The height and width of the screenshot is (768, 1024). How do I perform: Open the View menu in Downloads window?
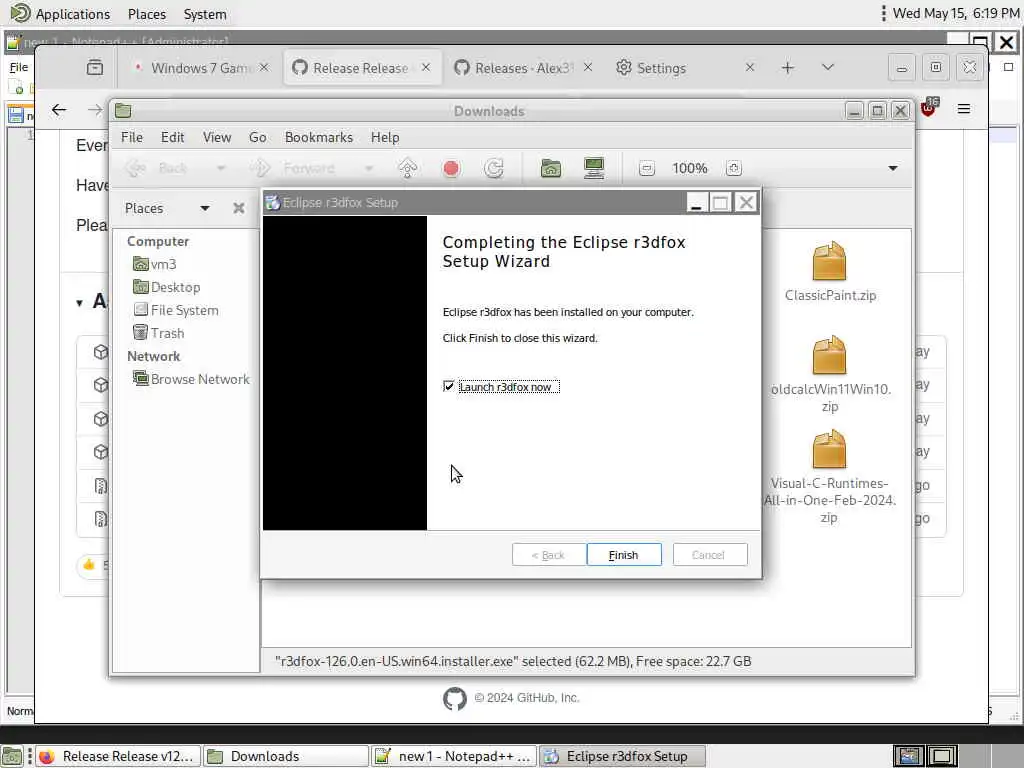[217, 138]
